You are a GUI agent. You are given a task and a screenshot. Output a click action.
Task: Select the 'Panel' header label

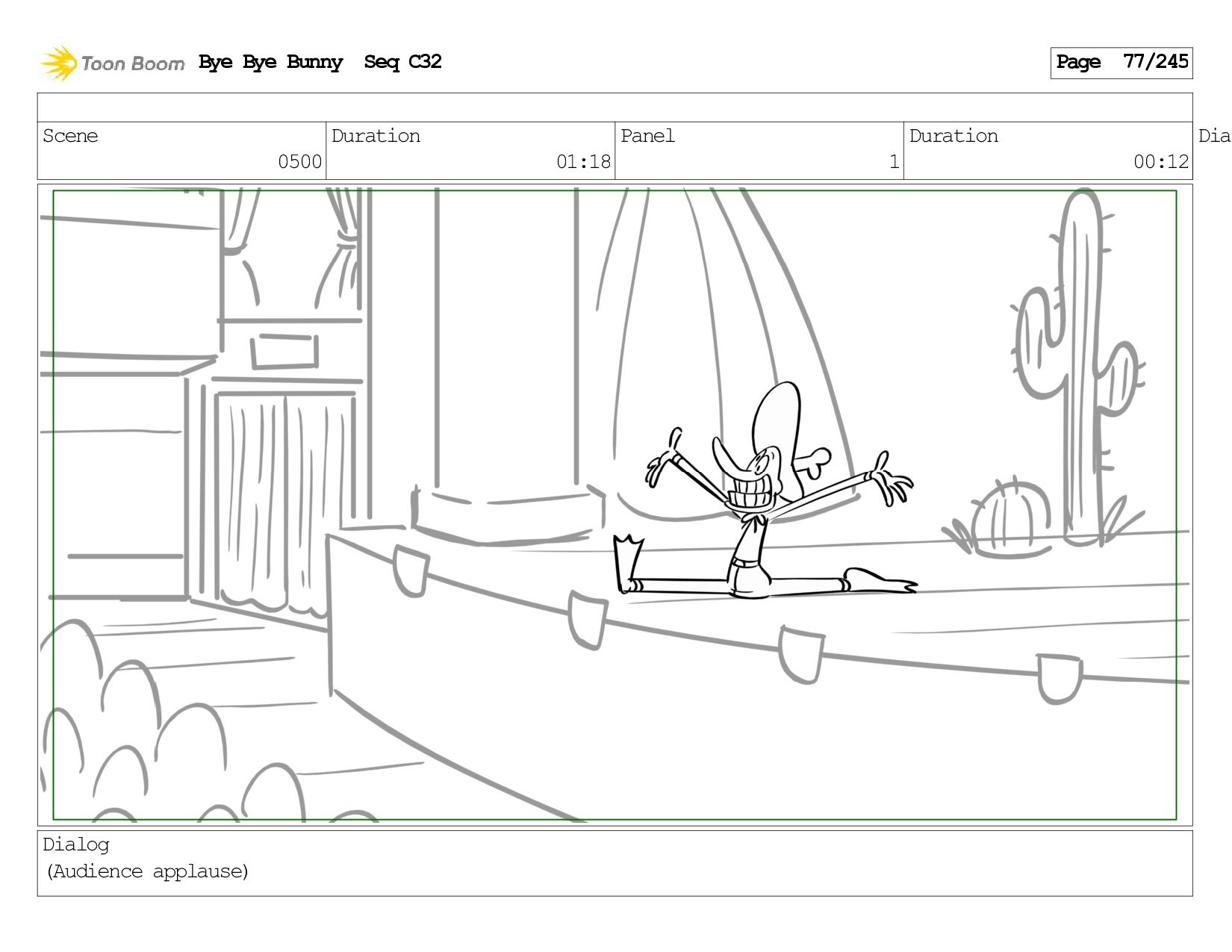tap(647, 136)
